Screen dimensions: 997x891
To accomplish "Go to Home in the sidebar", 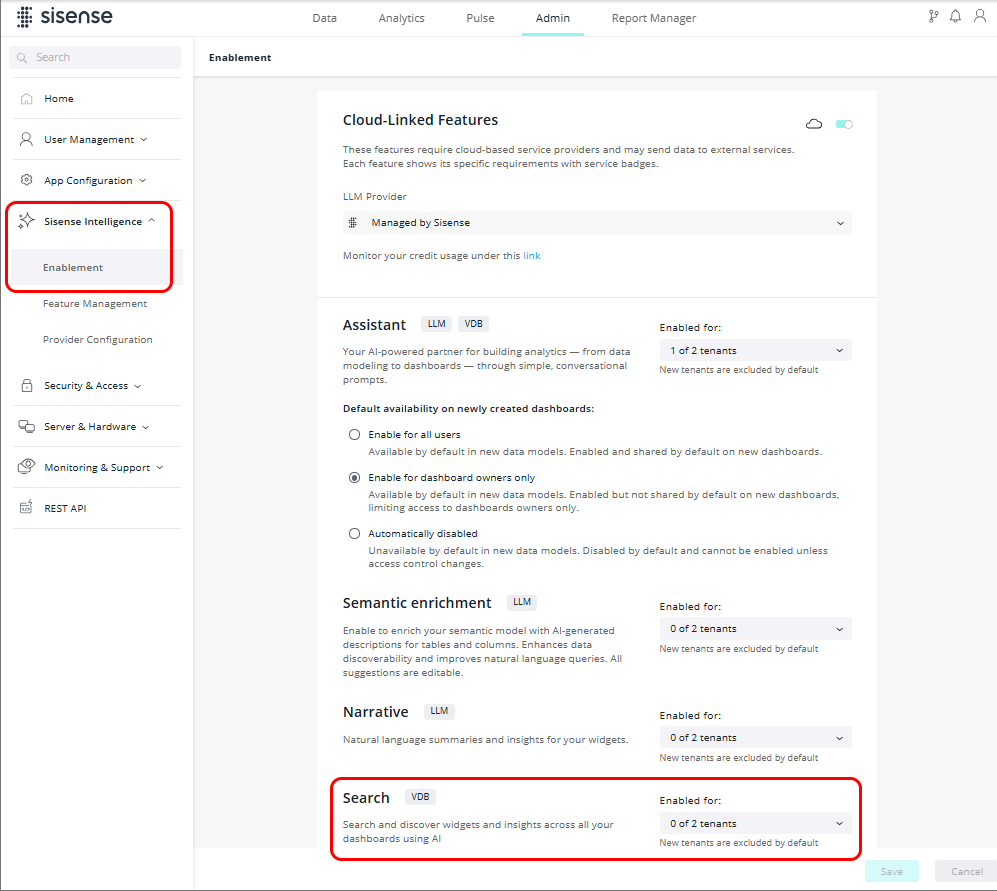I will tap(58, 99).
